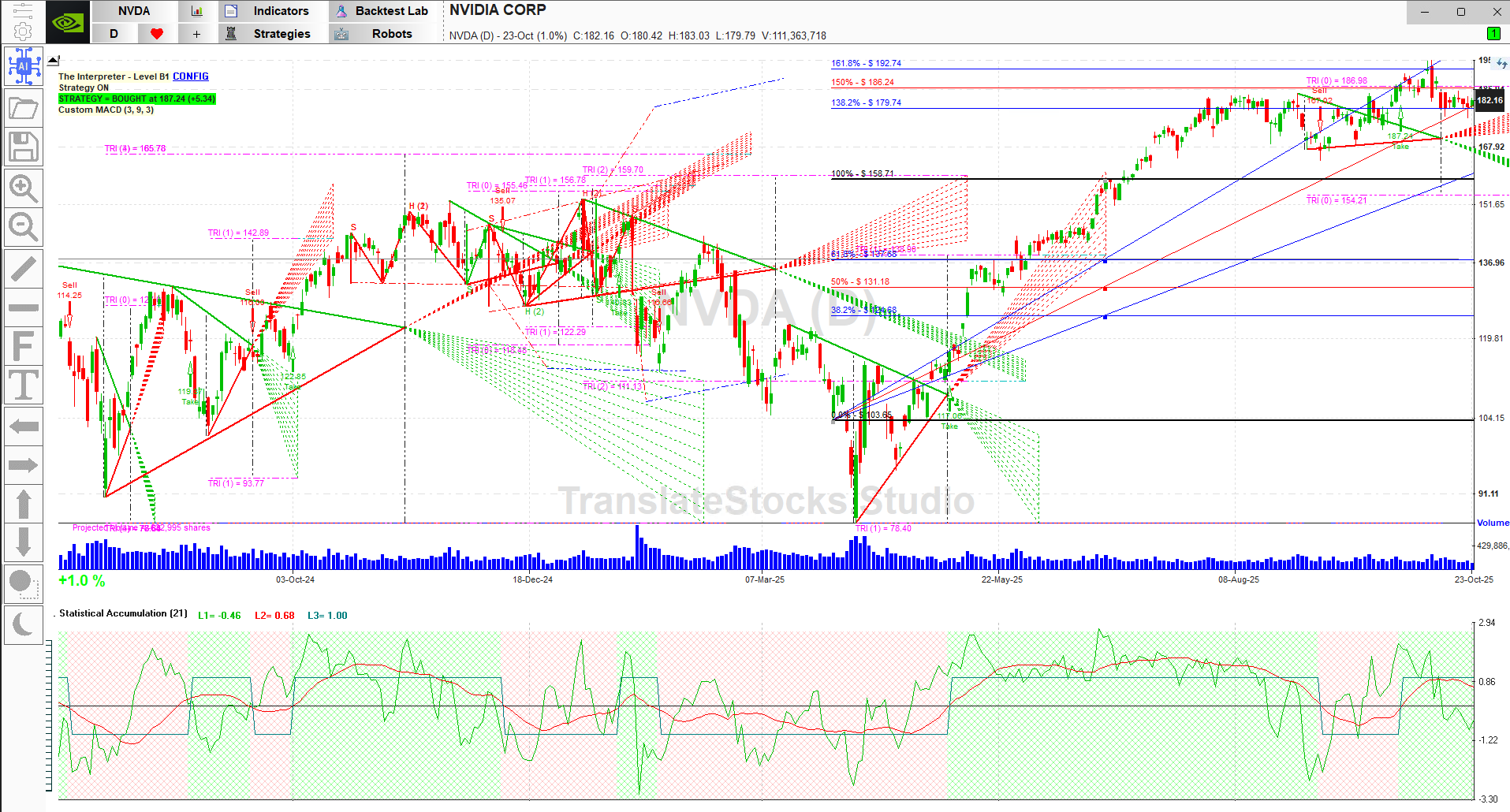Click the open folder icon

pyautogui.click(x=24, y=108)
